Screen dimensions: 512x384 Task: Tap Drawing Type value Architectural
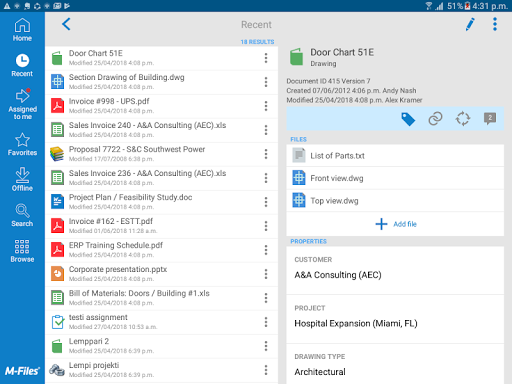[x=320, y=372]
